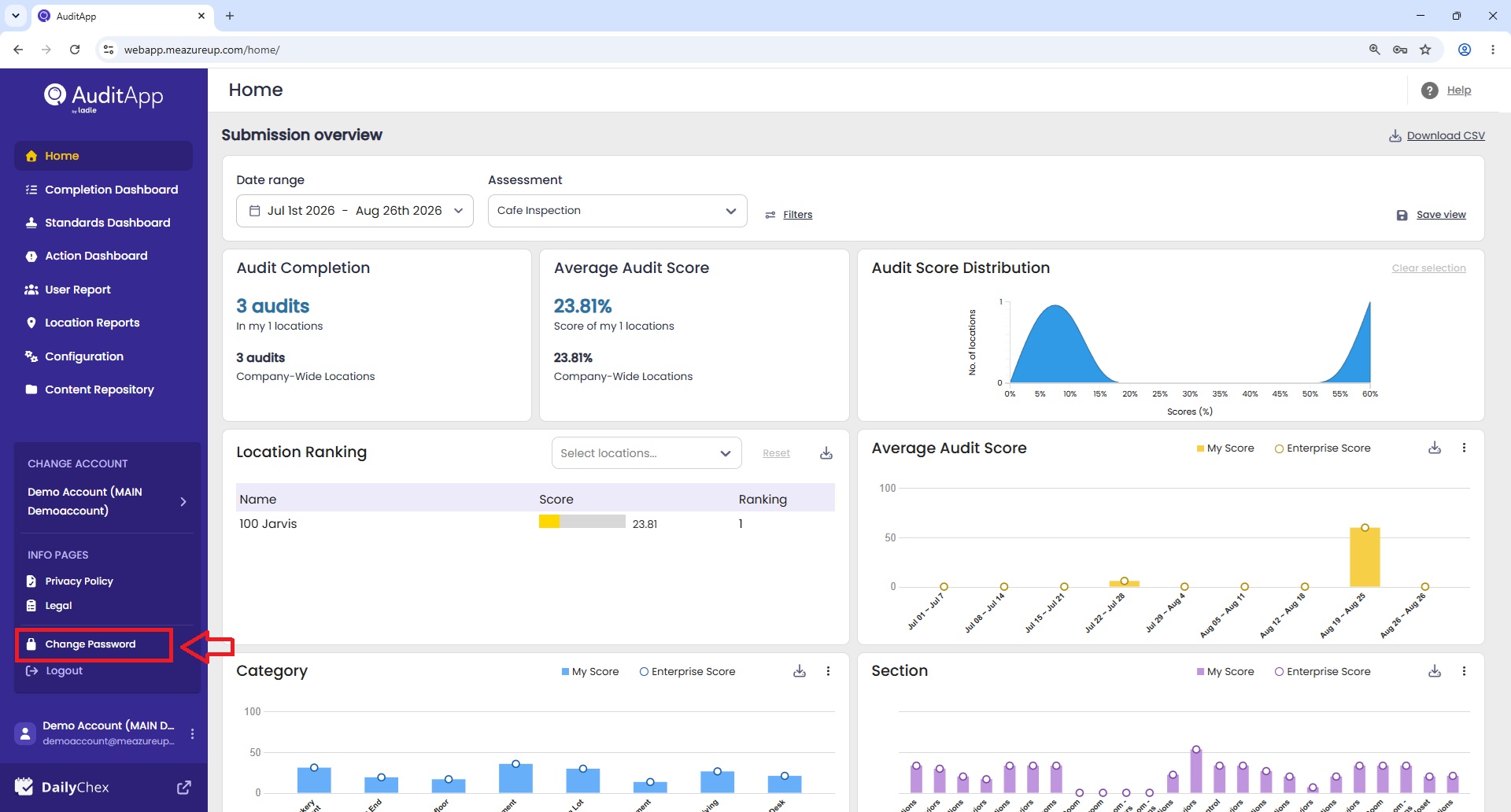Screen dimensions: 1511x812
Task: Toggle My Score legend in Section chart
Action: [1225, 671]
